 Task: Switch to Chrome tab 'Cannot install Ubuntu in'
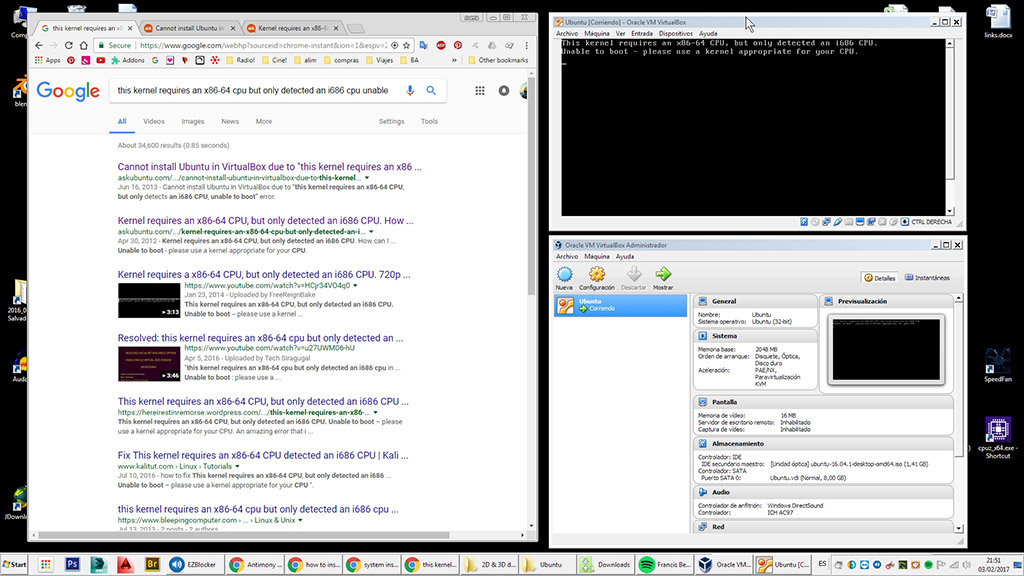click(189, 28)
